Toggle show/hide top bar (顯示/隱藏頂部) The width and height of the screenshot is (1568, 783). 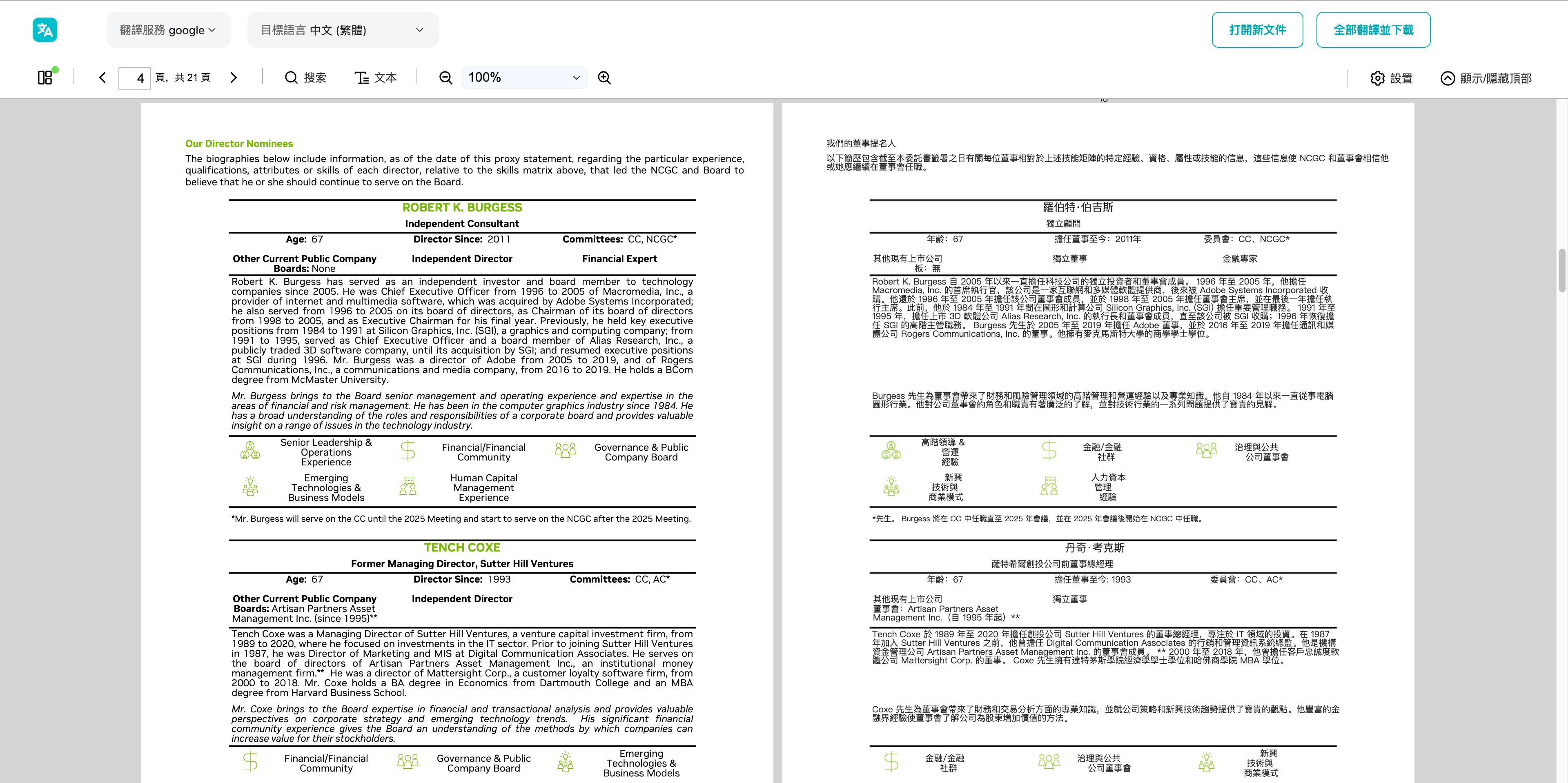[x=1486, y=78]
